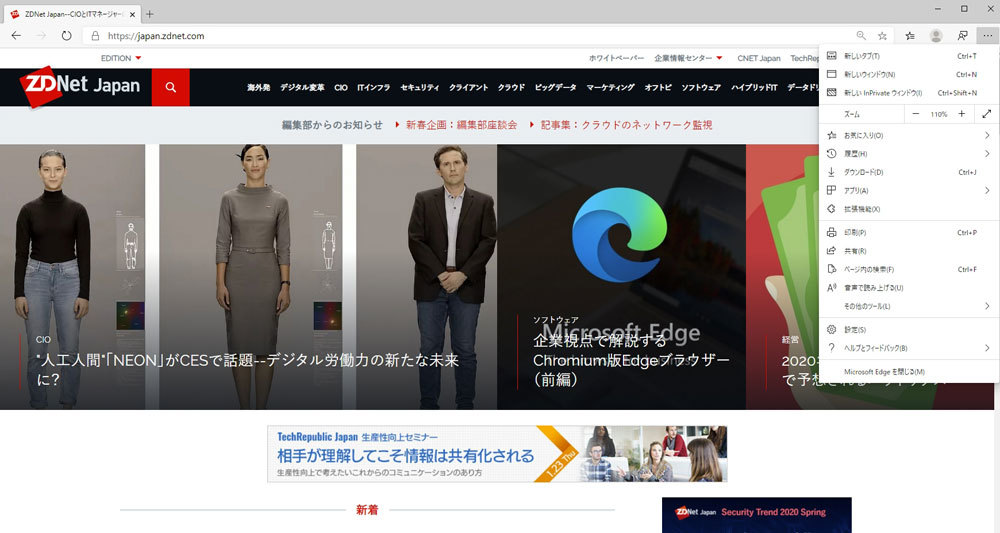Open the ハイブリッドIT navigation item
The image size is (1000, 533).
click(754, 87)
